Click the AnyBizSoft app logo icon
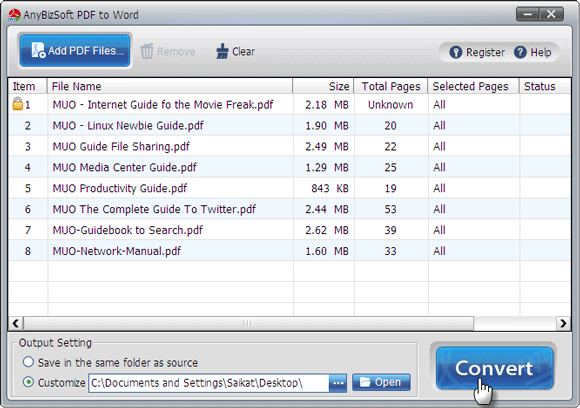The image size is (580, 408). click(x=14, y=15)
